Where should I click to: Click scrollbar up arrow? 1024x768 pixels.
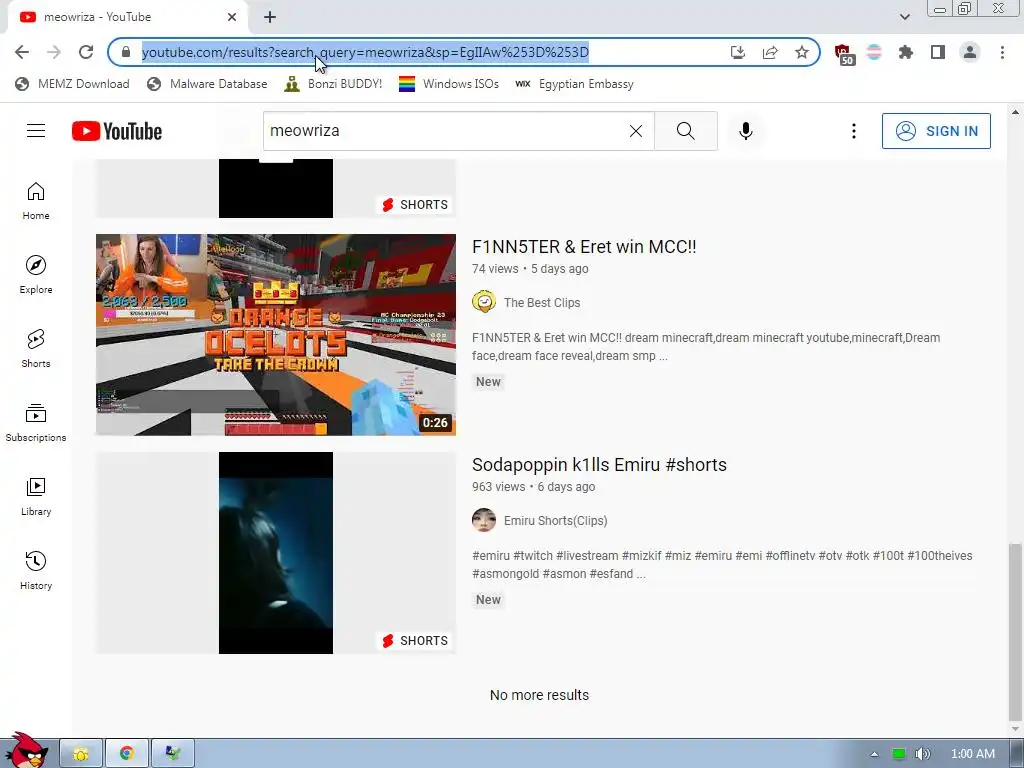tap(1015, 112)
